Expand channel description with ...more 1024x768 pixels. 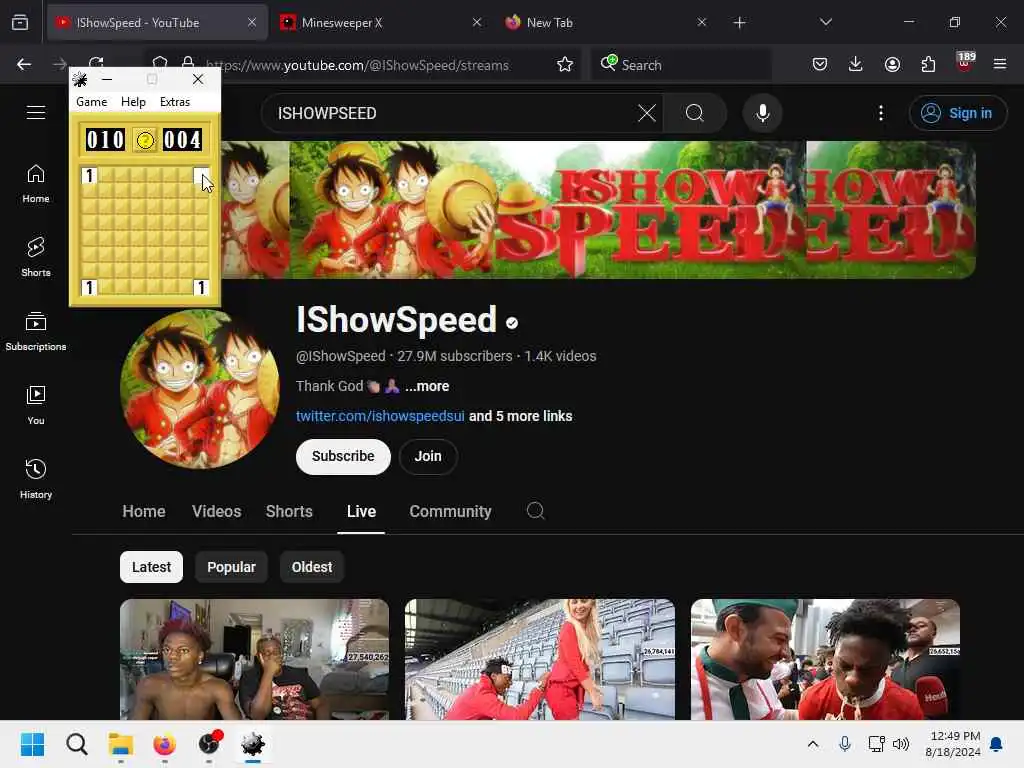tap(426, 386)
